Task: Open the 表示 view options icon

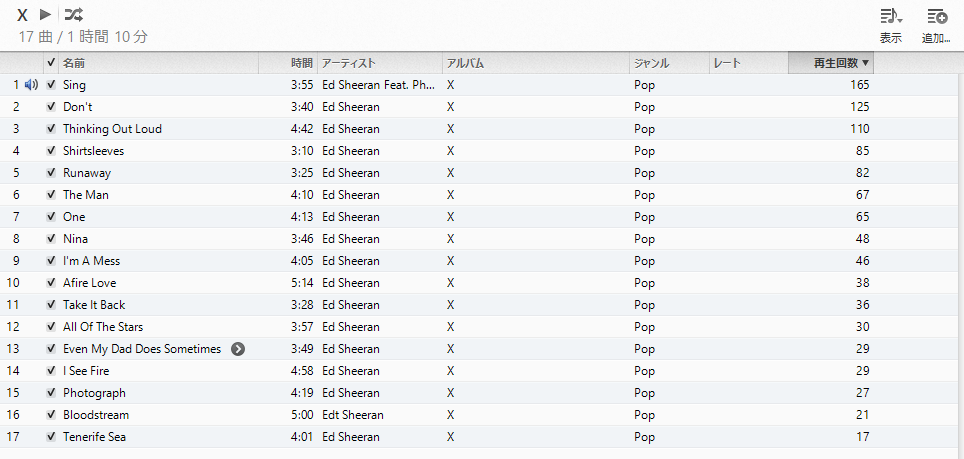Action: [891, 17]
